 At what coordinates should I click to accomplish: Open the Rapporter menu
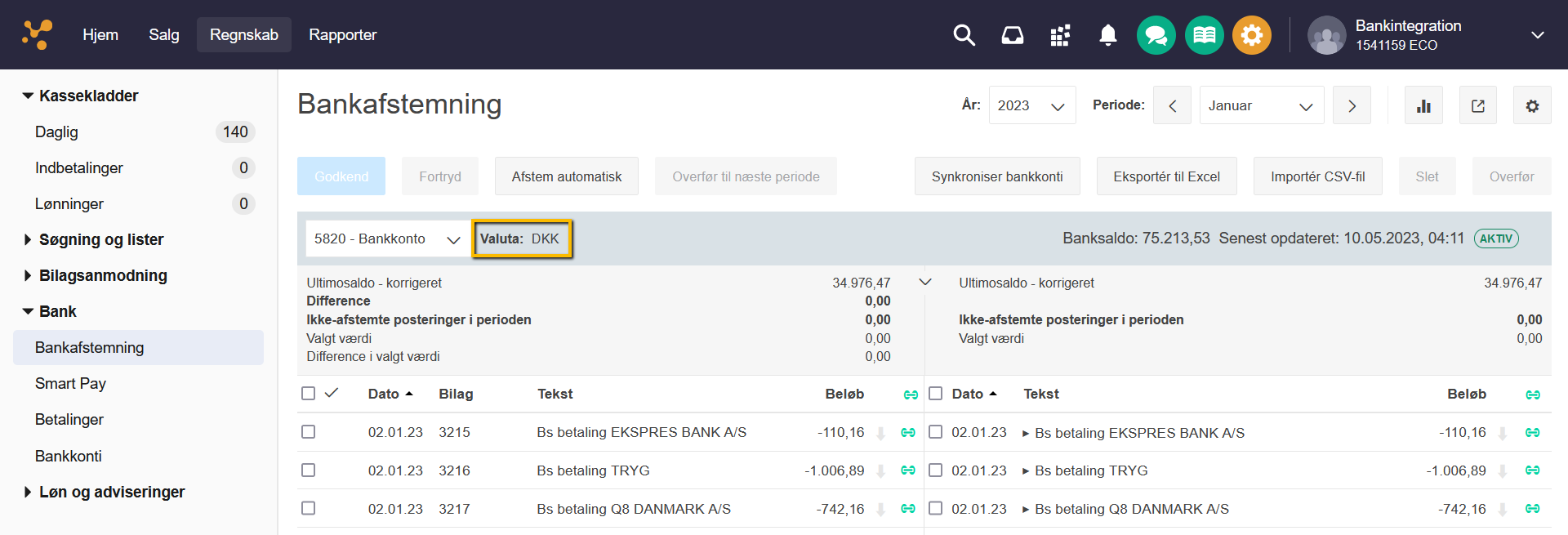[x=342, y=35]
